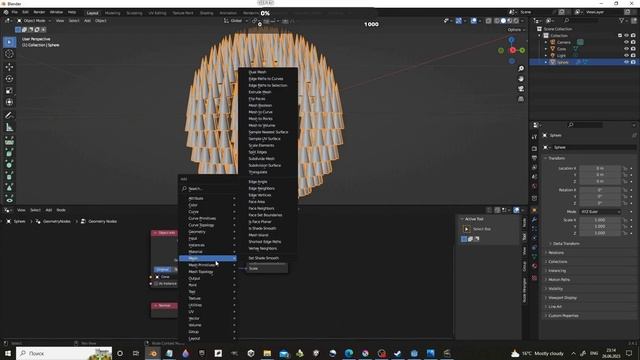Select the Transform tool
The height and width of the screenshot is (360, 640).
click(9, 102)
